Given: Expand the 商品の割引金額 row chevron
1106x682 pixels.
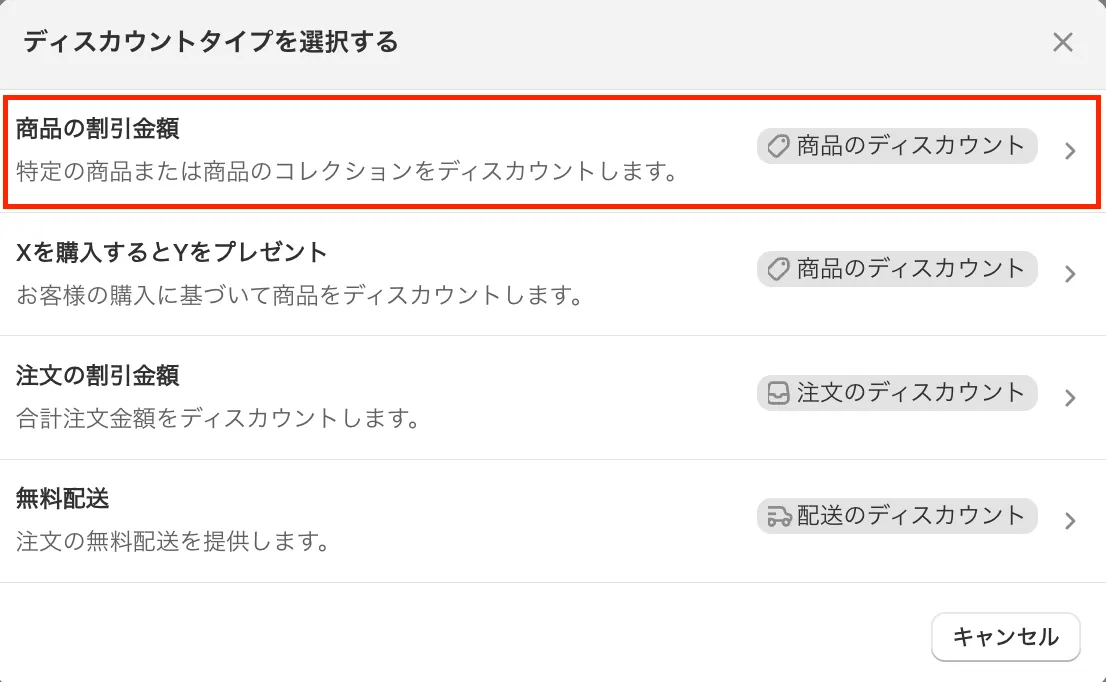Looking at the screenshot, I should click(1070, 152).
